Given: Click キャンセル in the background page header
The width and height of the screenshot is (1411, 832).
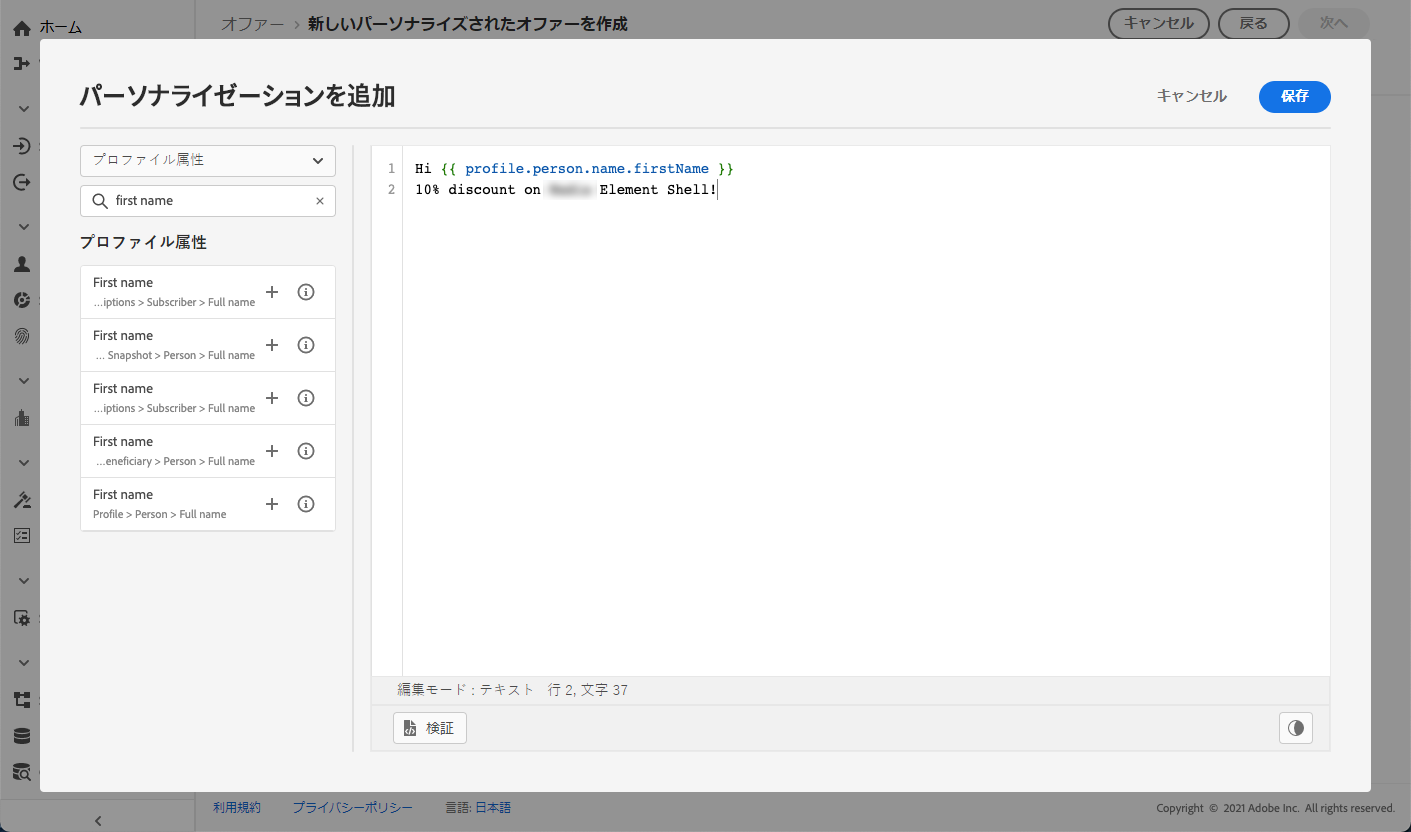Looking at the screenshot, I should (1159, 23).
